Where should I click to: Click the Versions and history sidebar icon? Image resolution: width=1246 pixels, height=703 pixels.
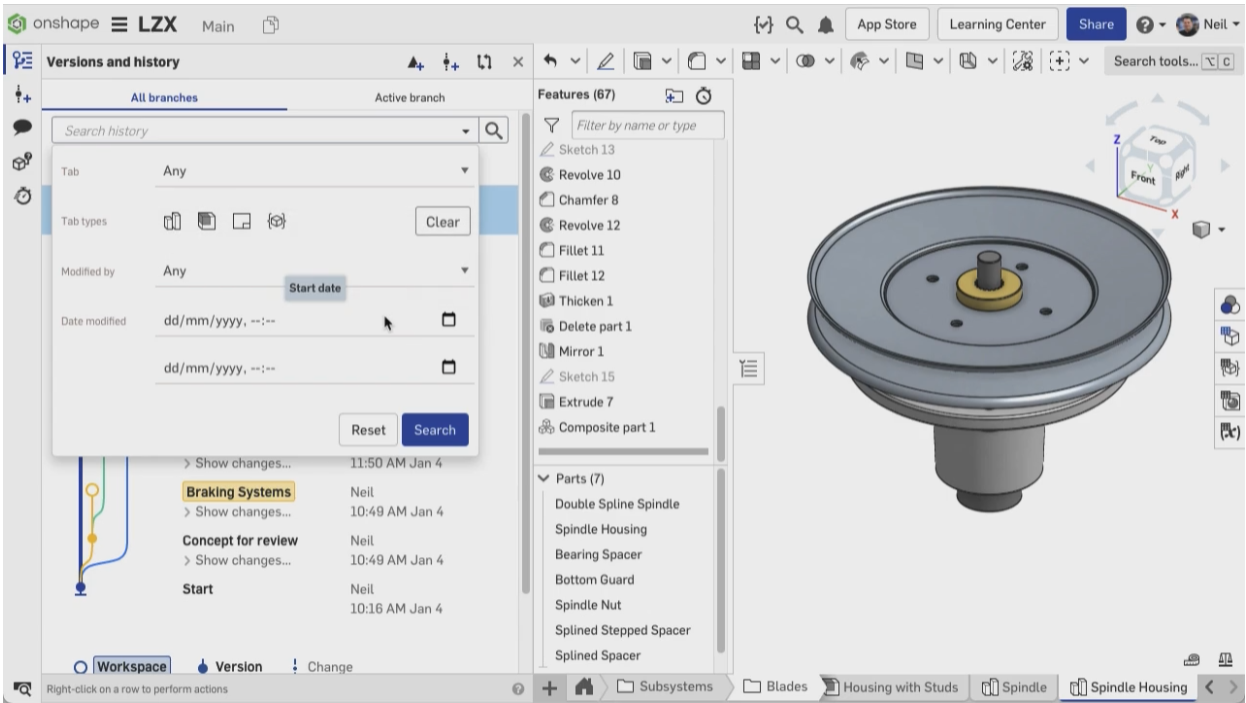[22, 61]
